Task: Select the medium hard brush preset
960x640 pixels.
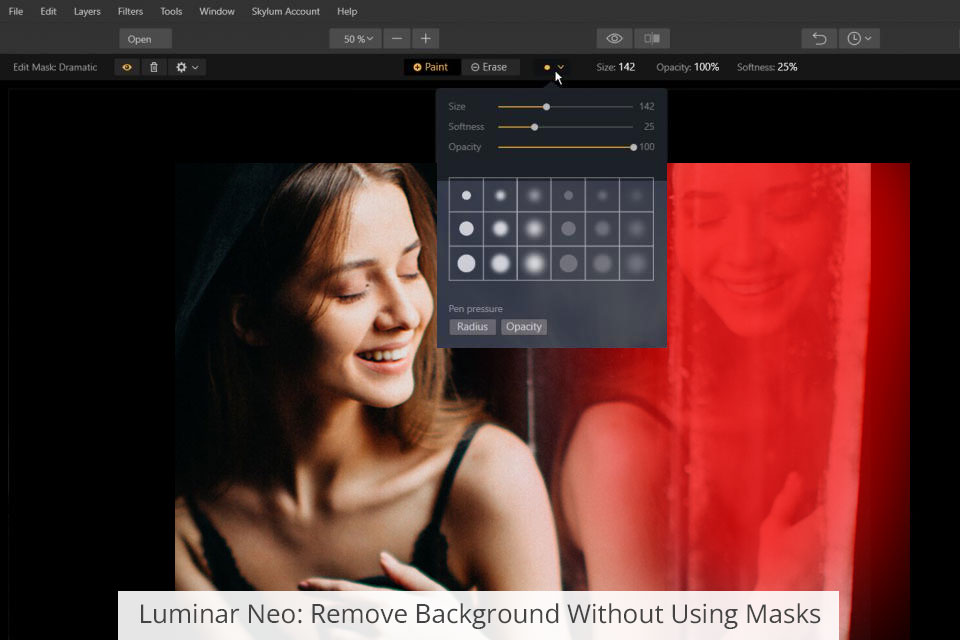Action: pos(467,229)
